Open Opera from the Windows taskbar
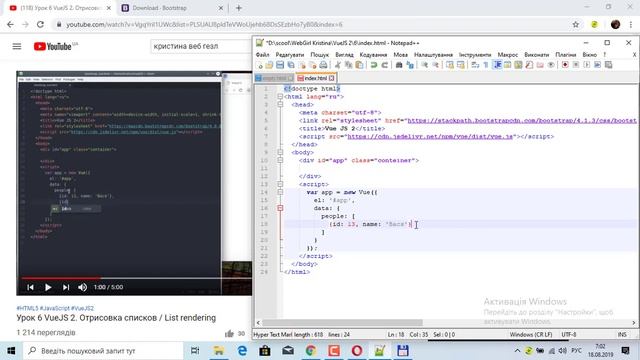This screenshot has height=360, width=640. click(357, 351)
